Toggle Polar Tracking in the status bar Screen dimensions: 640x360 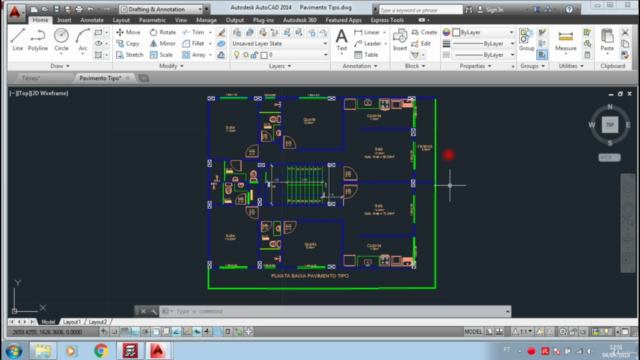tap(145, 332)
